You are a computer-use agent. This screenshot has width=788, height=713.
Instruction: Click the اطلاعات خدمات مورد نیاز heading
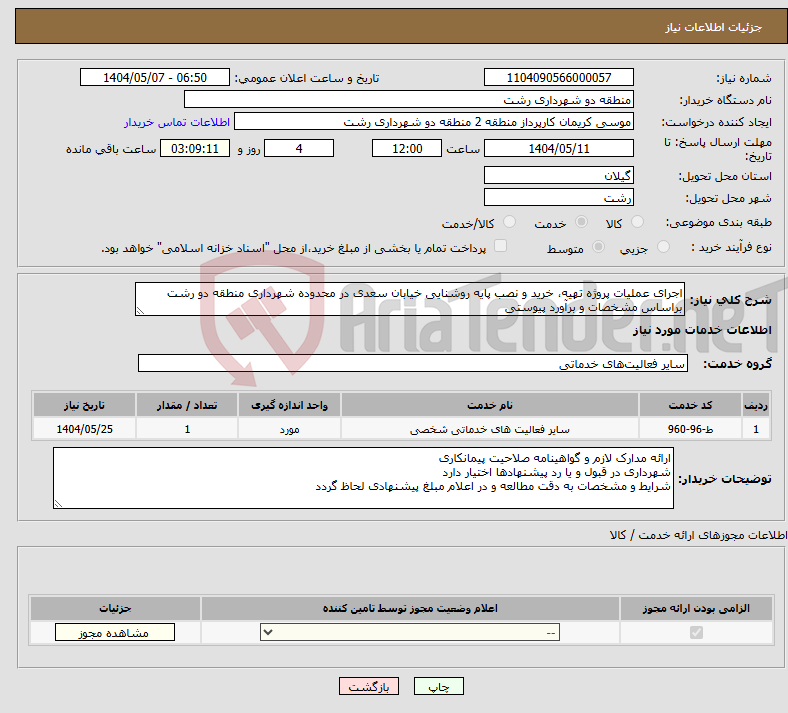(702, 330)
